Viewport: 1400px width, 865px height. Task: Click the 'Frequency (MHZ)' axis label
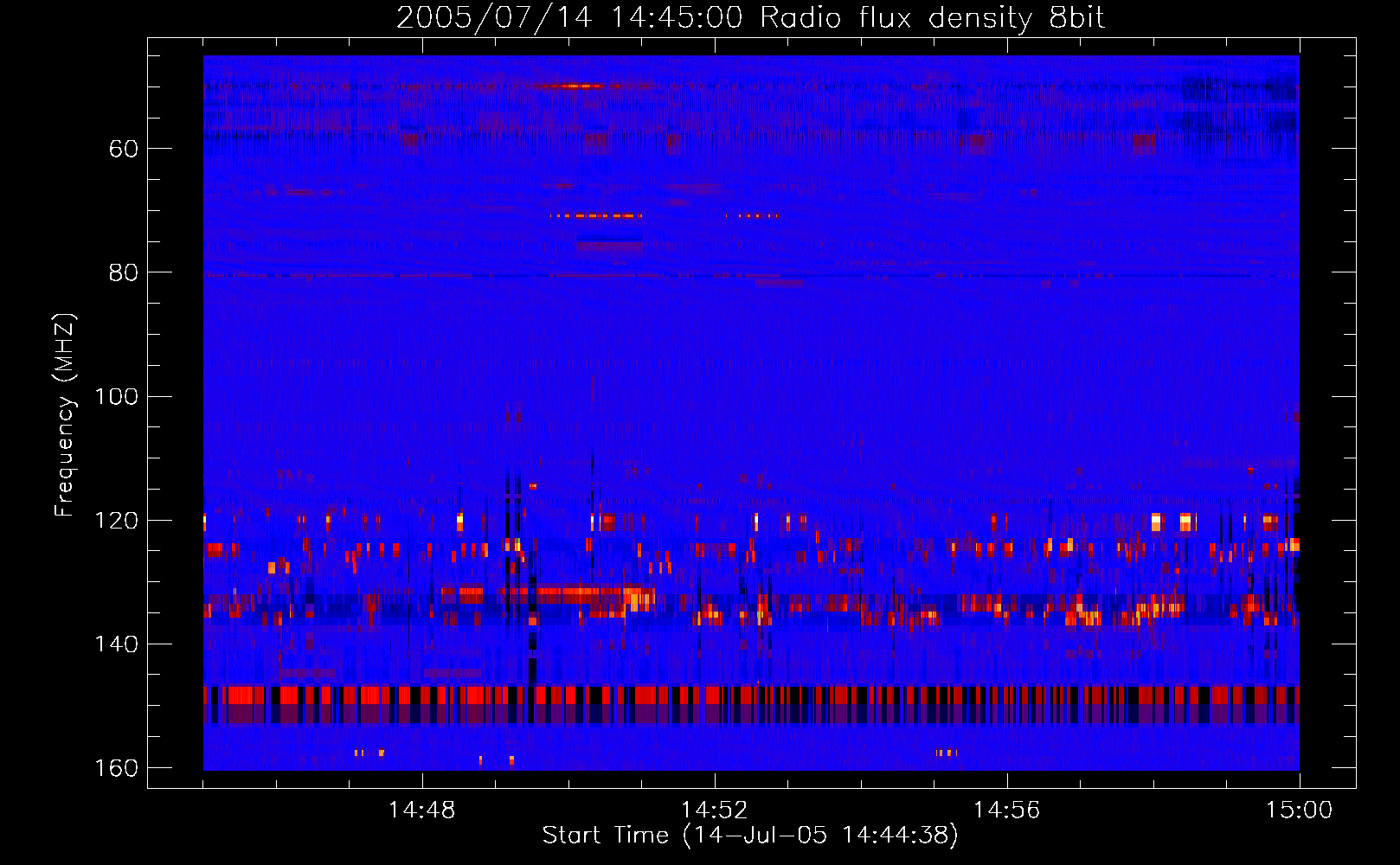pos(65,415)
